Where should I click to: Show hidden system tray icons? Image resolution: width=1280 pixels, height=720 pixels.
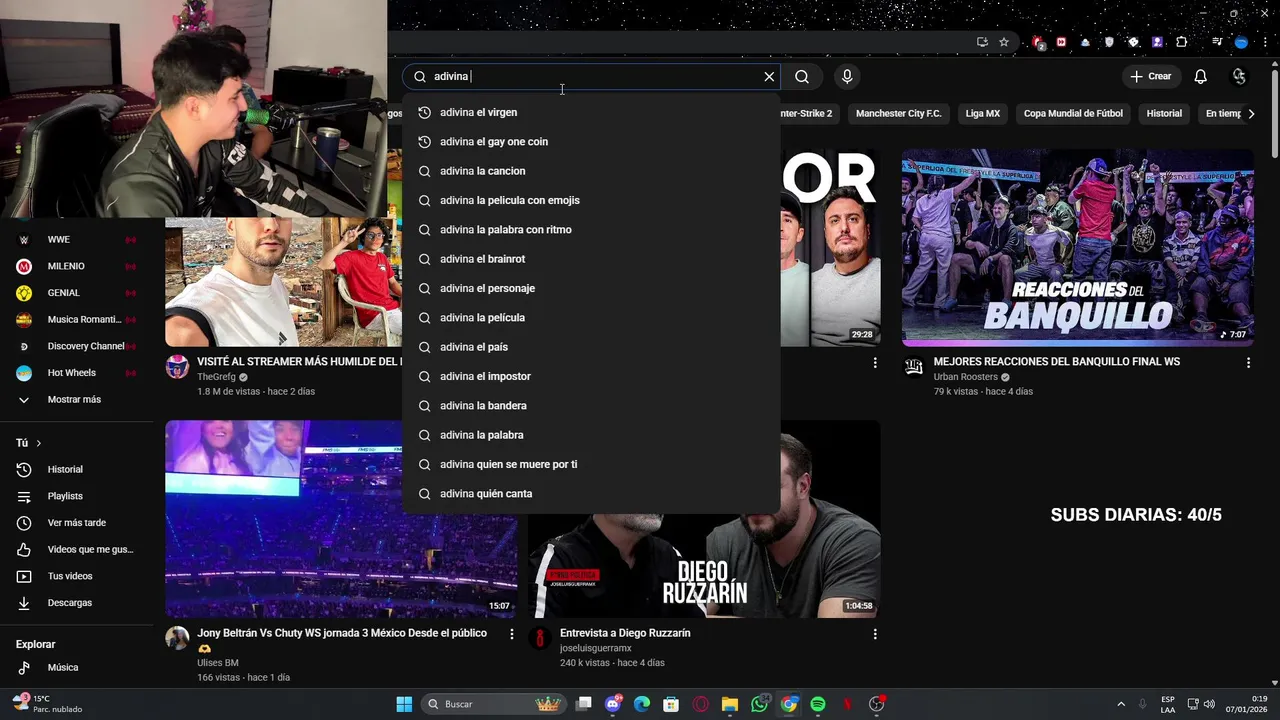tap(1121, 705)
